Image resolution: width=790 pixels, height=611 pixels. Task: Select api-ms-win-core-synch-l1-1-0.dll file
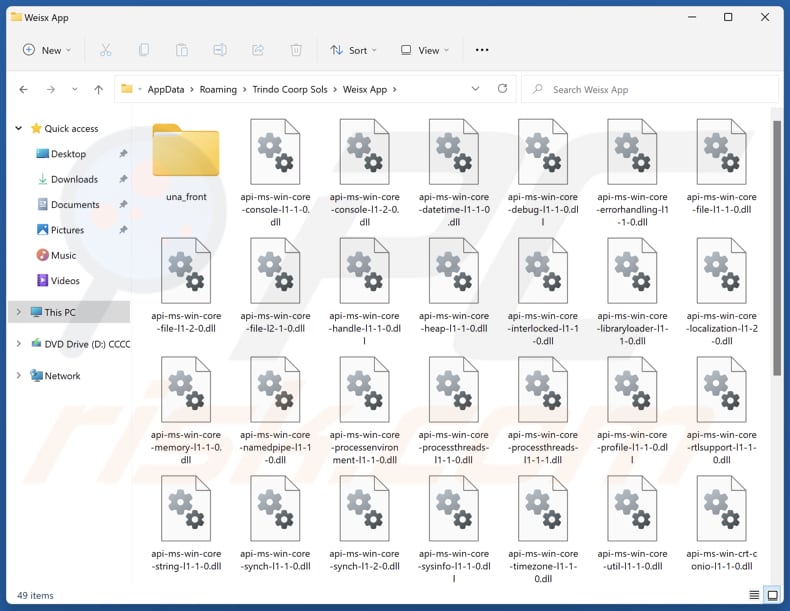275,523
